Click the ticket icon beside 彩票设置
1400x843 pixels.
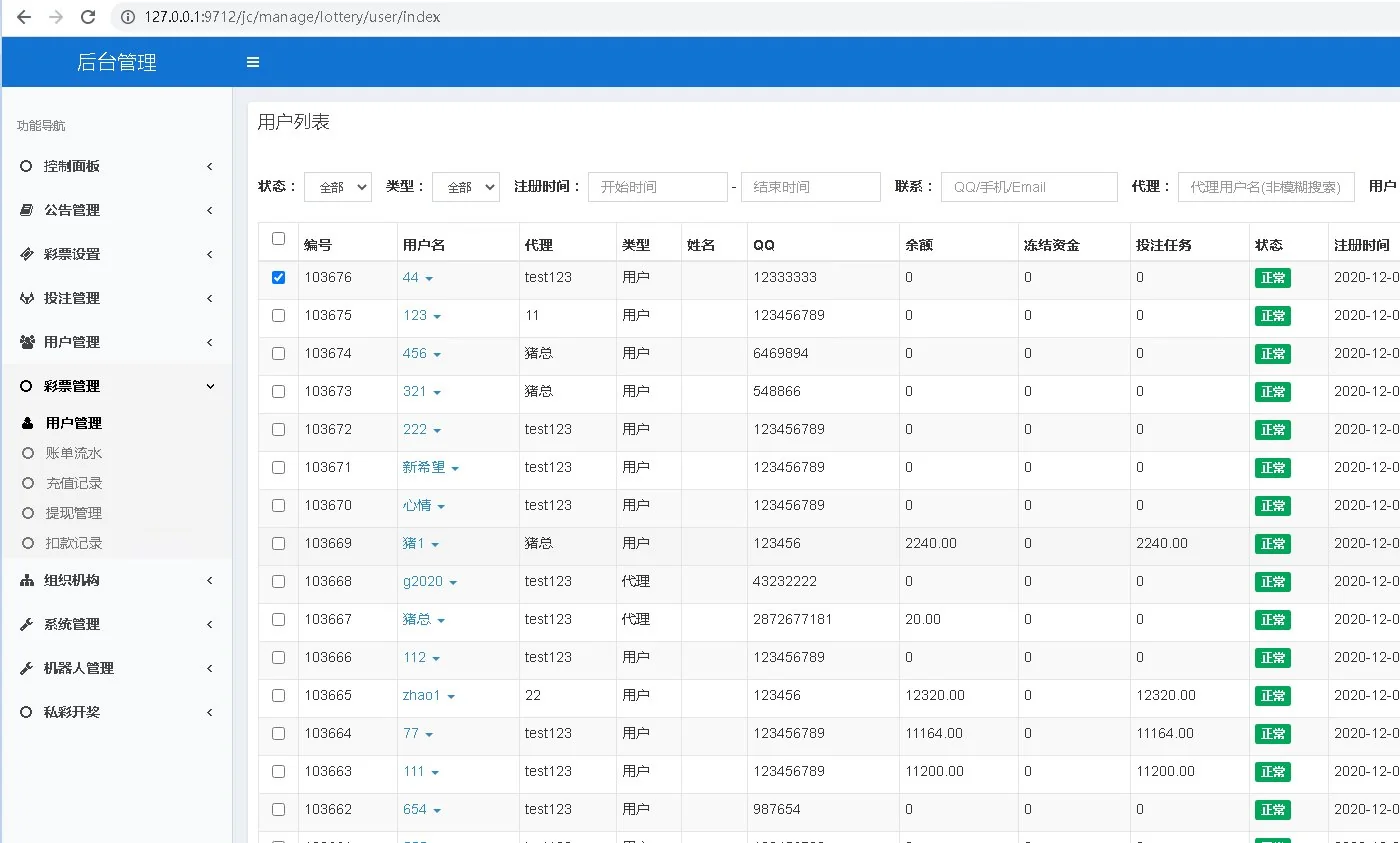click(x=27, y=254)
